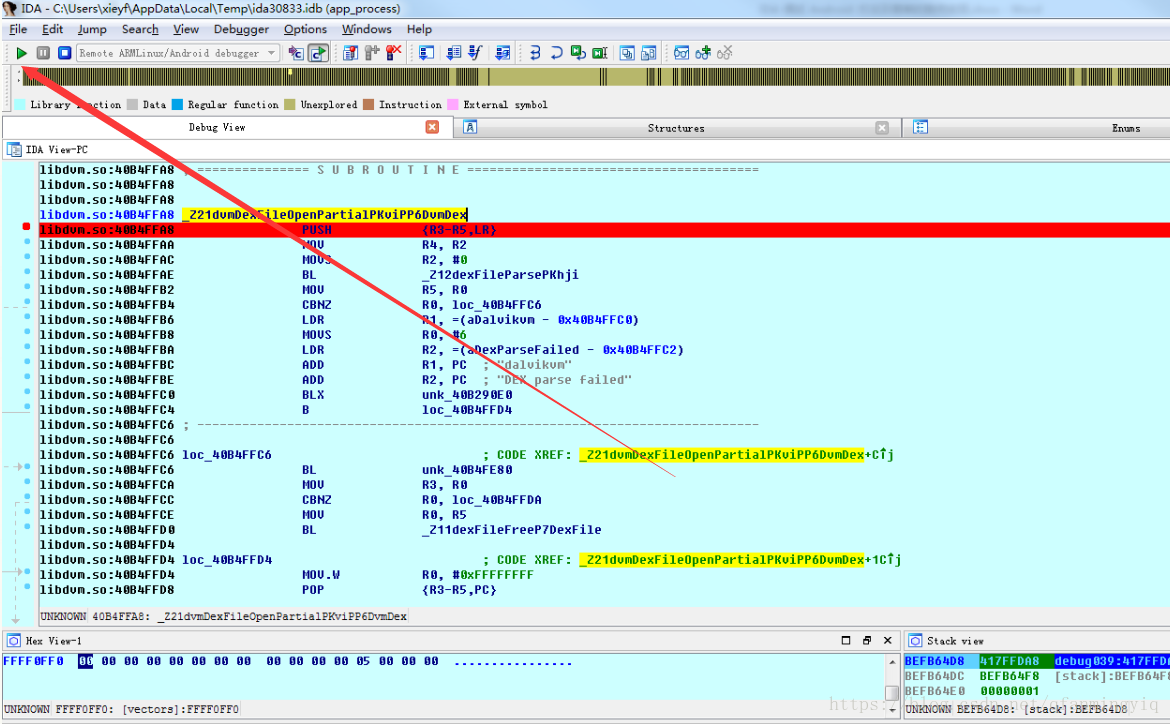Open the Remote ARMLinux/Android debugger dropdown

(x=178, y=53)
